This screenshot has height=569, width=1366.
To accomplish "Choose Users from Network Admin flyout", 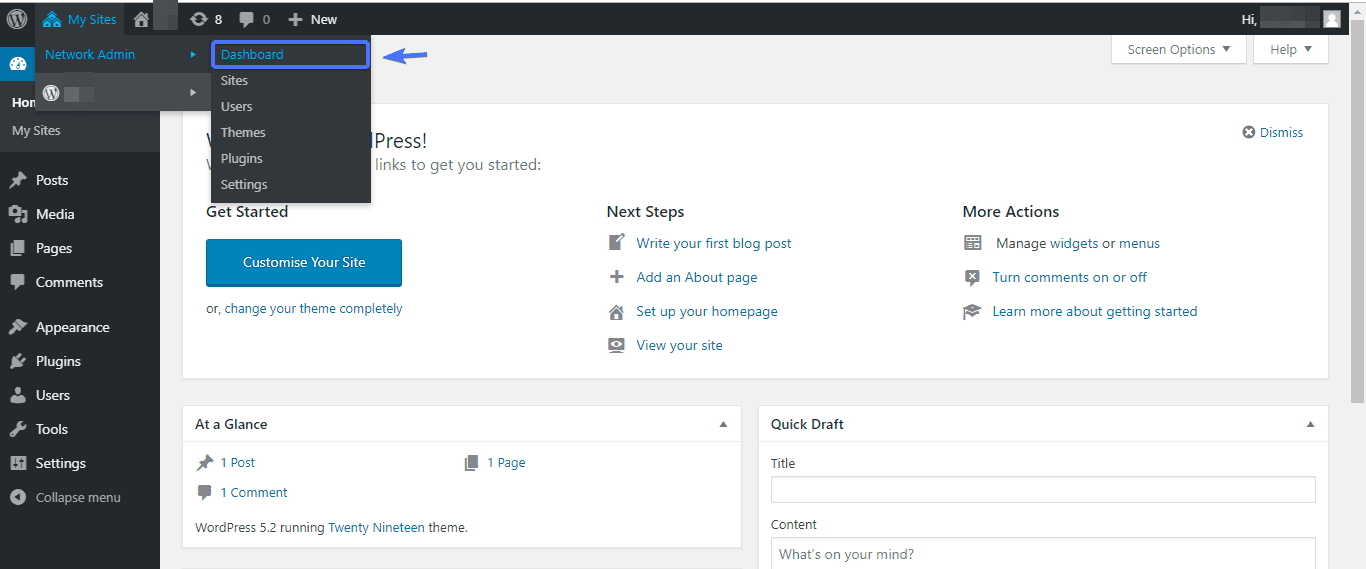I will (237, 106).
